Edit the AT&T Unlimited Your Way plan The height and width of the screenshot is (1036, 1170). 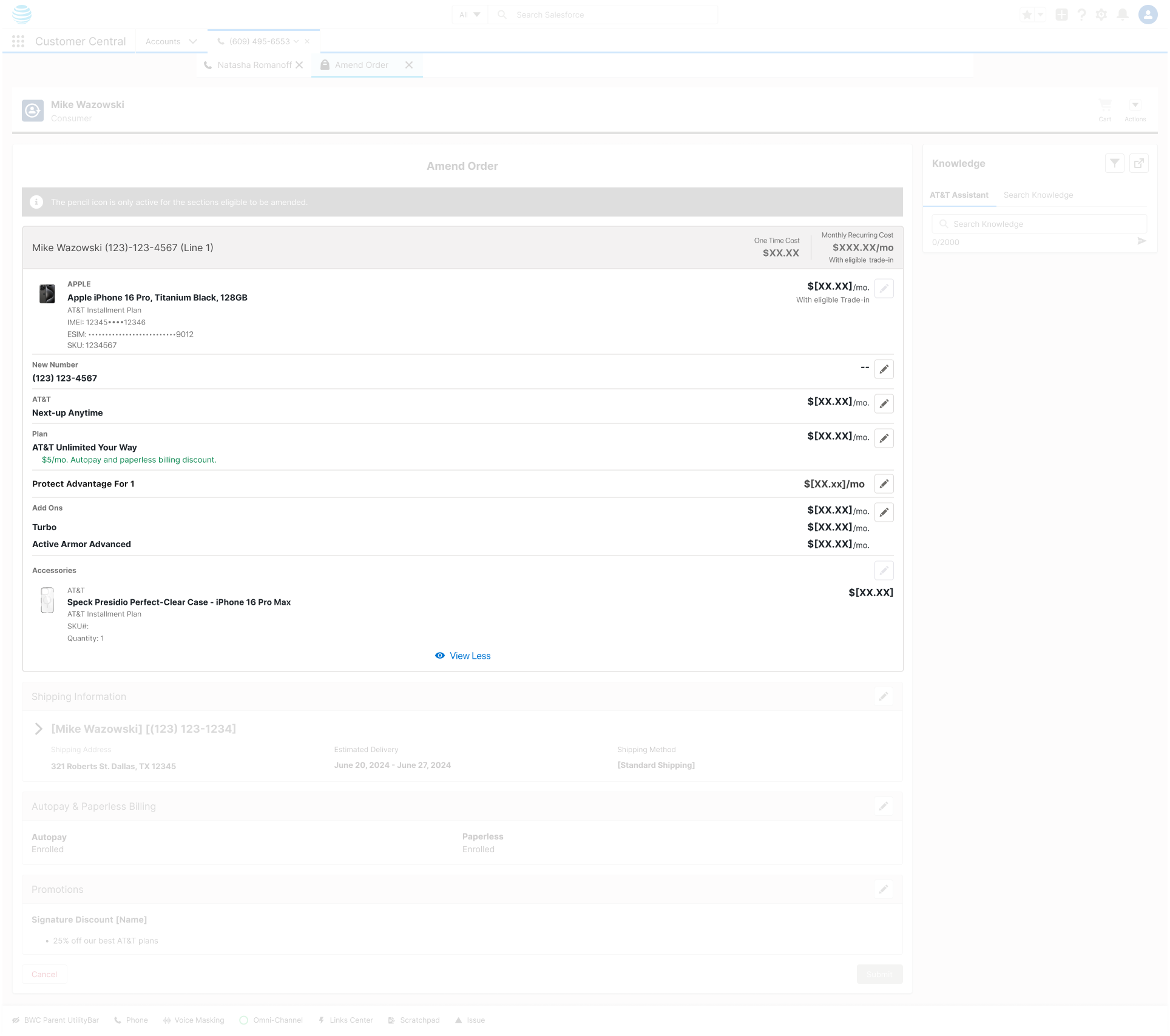[x=884, y=438]
